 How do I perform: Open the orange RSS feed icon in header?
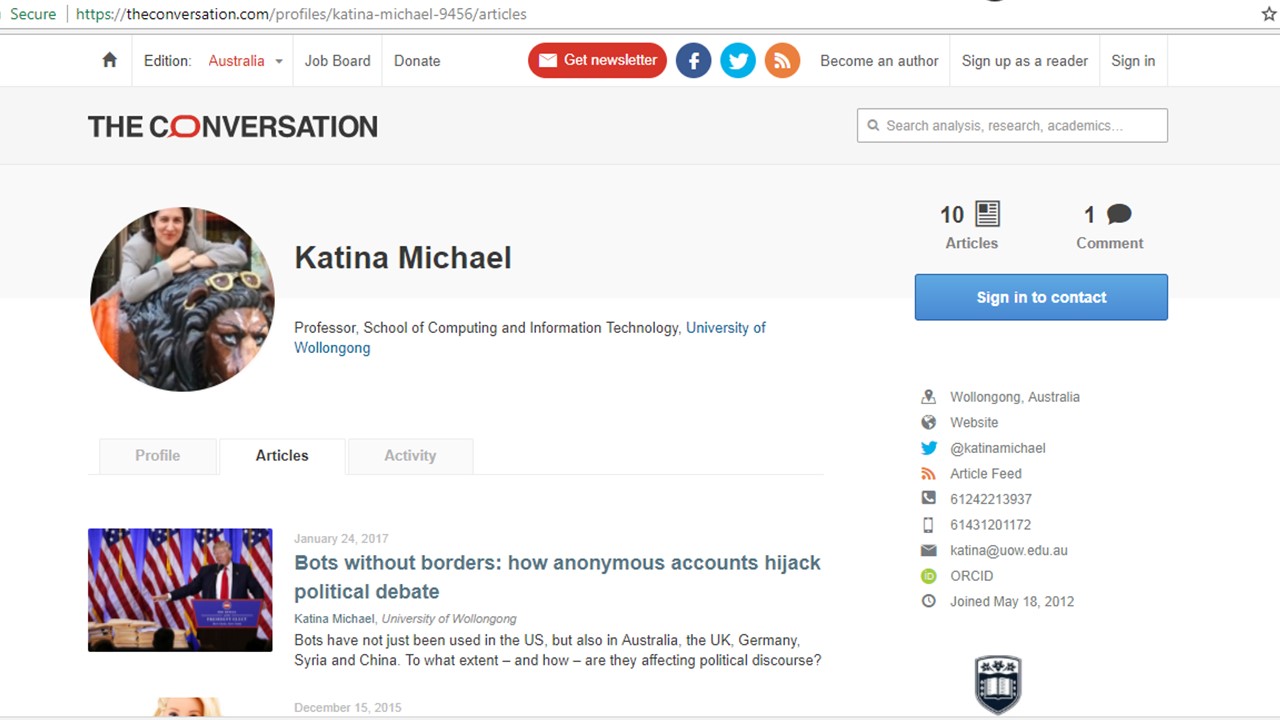pyautogui.click(x=783, y=61)
